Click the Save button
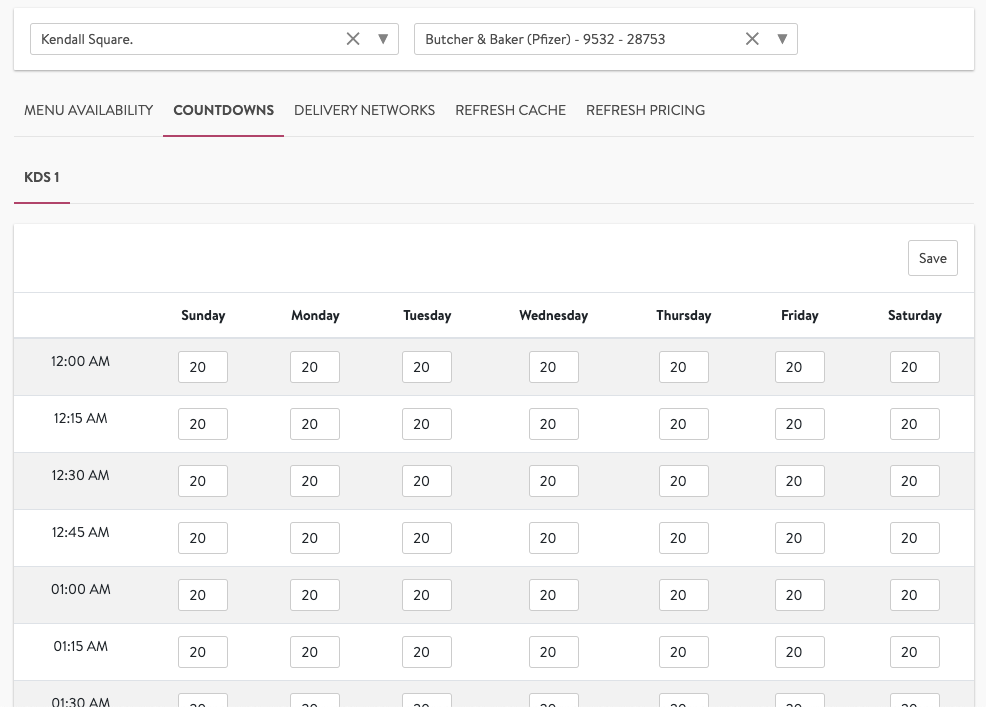 [932, 257]
